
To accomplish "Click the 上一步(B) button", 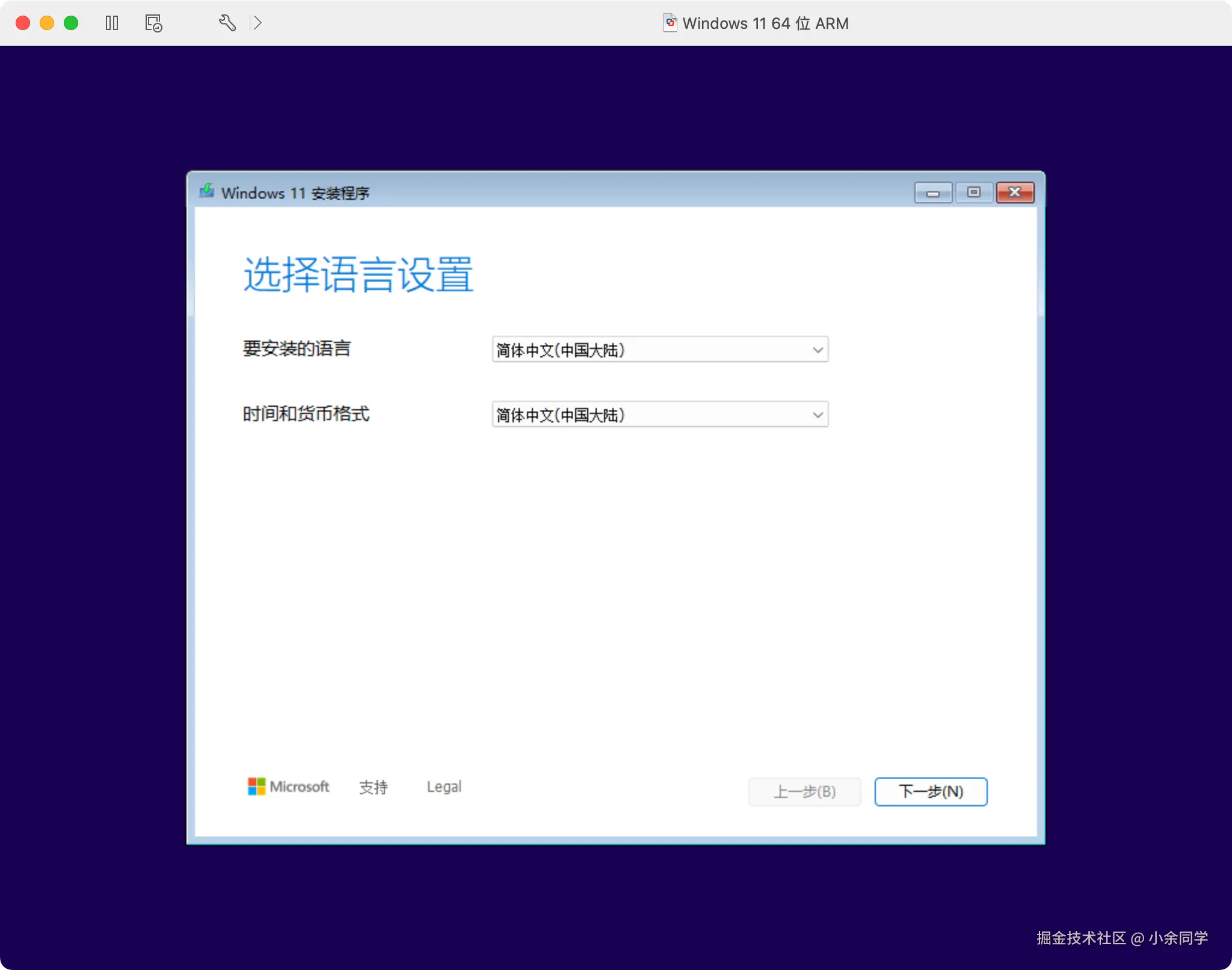I will click(804, 791).
